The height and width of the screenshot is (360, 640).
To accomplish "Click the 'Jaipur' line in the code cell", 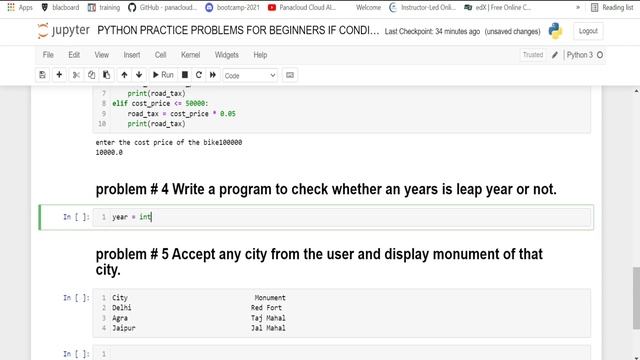I will [x=124, y=328].
